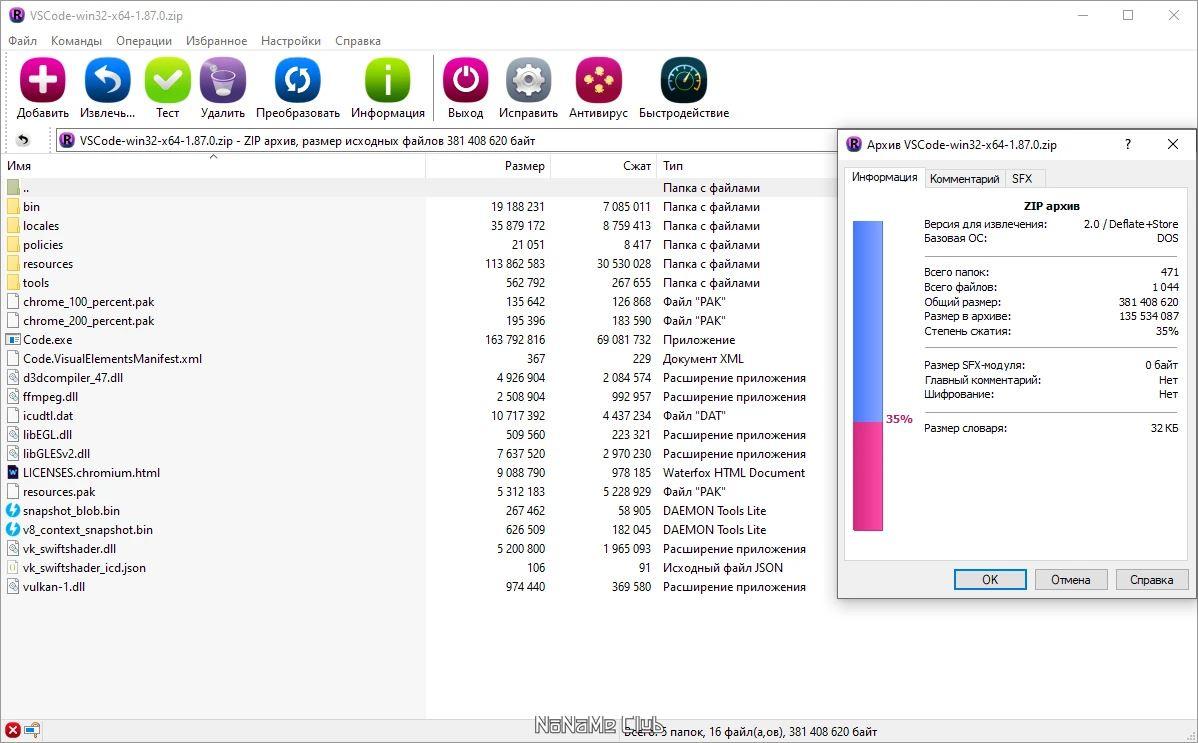The image size is (1198, 743).
Task: Open Преобразовать (Convert) tool
Action: (297, 81)
